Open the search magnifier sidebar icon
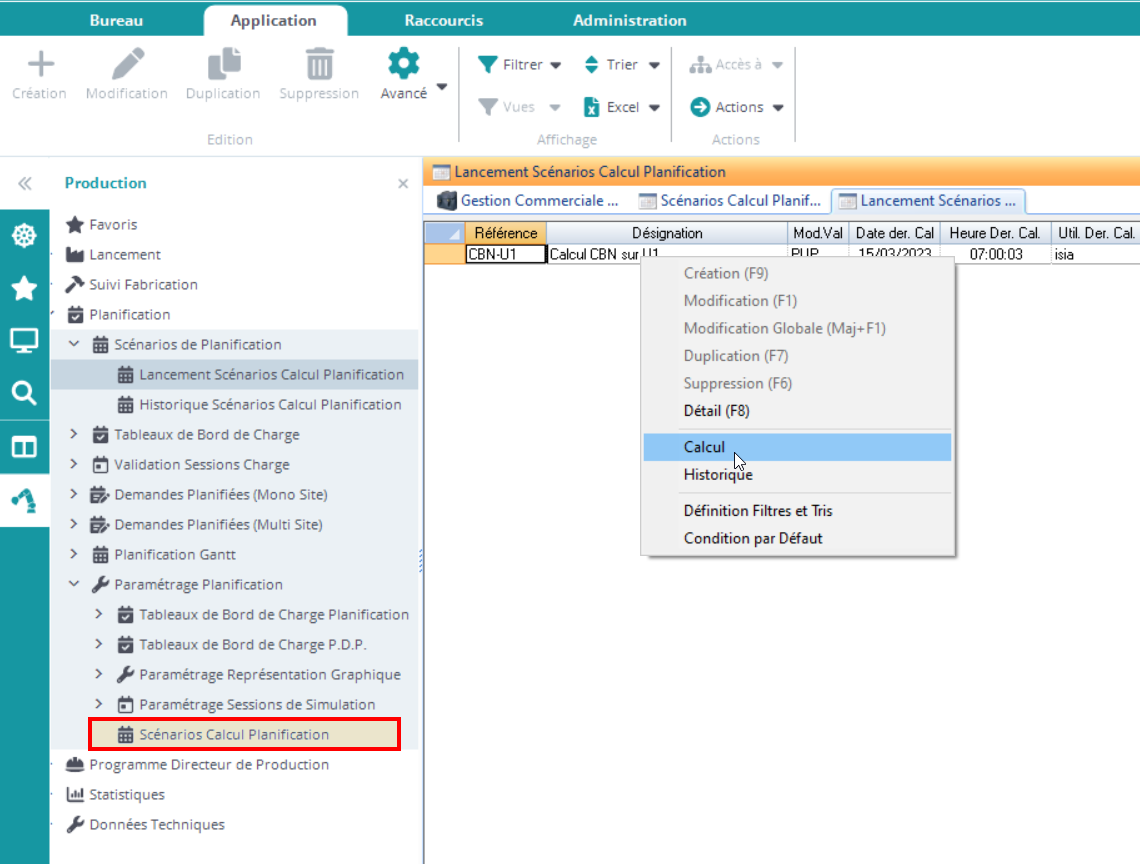Screen dimensions: 1140x864 [24, 393]
